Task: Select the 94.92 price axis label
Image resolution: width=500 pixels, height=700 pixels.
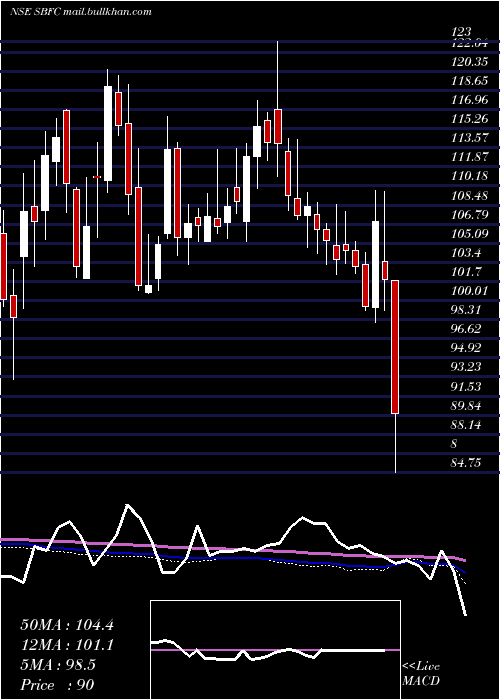Action: pos(467,348)
